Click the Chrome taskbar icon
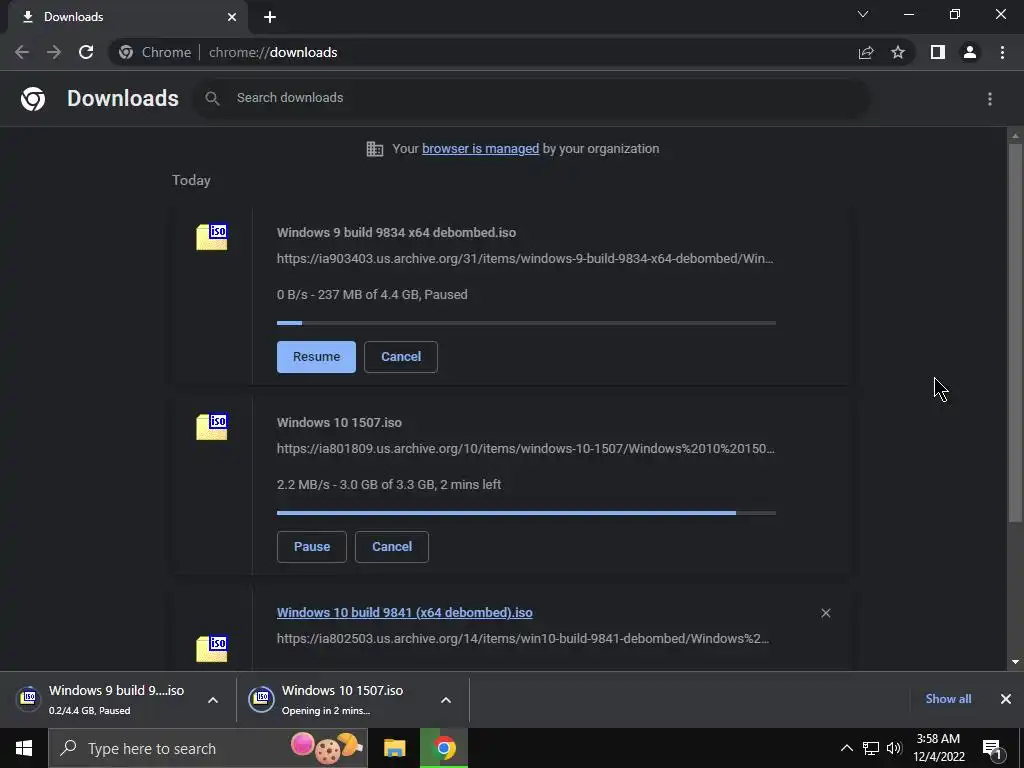 click(444, 748)
